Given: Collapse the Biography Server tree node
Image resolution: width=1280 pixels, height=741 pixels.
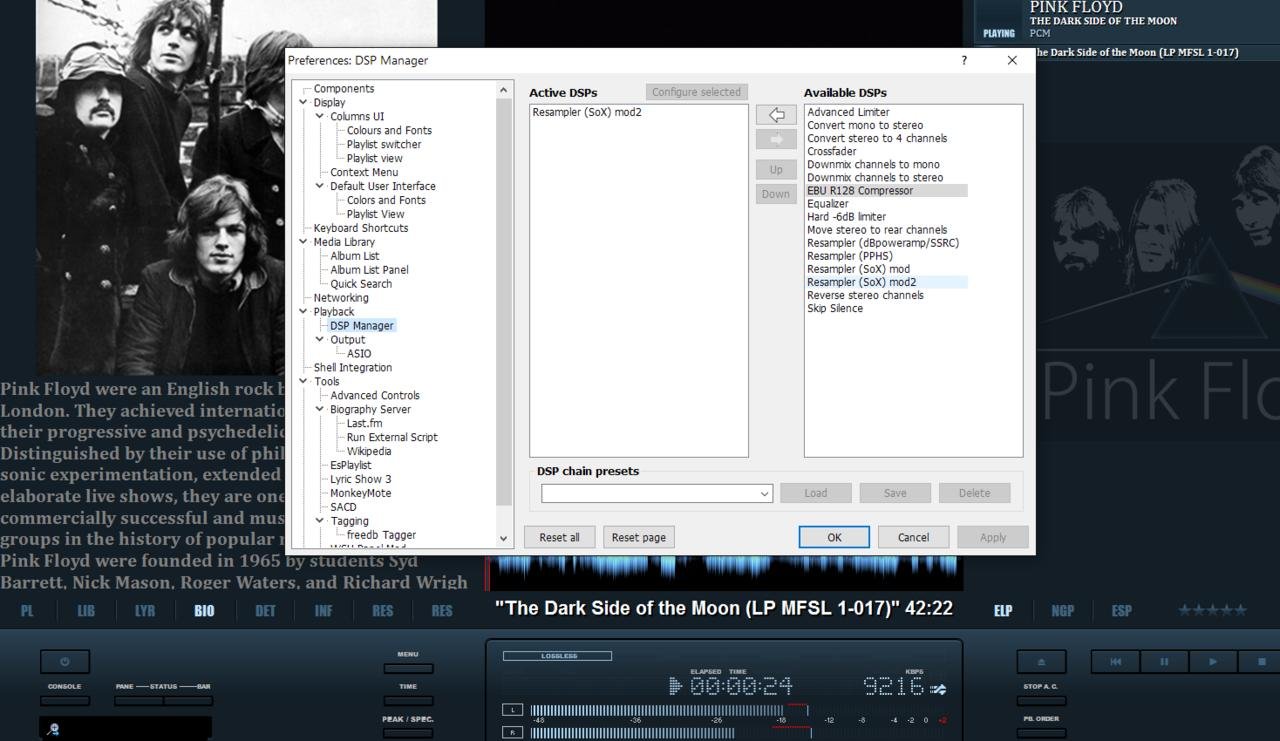Looking at the screenshot, I should 320,409.
